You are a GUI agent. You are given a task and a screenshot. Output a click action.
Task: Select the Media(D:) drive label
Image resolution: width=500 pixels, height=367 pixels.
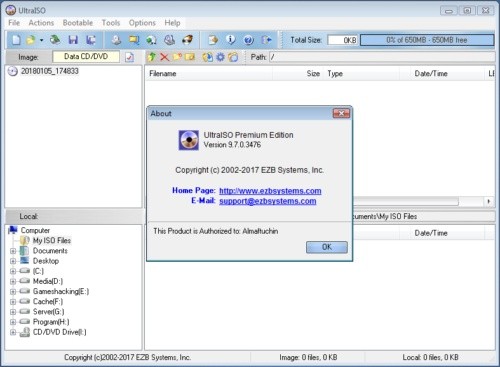tap(48, 281)
